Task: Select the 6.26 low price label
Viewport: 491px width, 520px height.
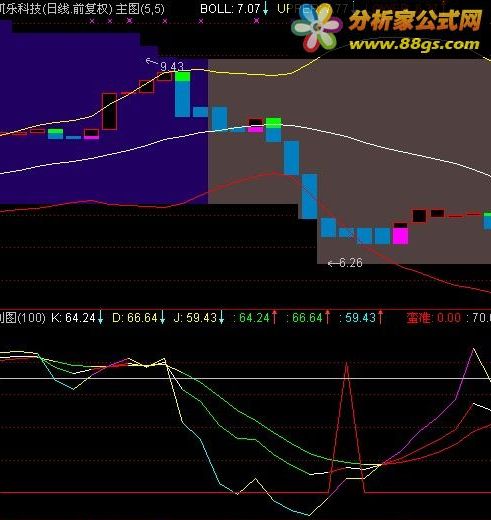Action: [351, 263]
